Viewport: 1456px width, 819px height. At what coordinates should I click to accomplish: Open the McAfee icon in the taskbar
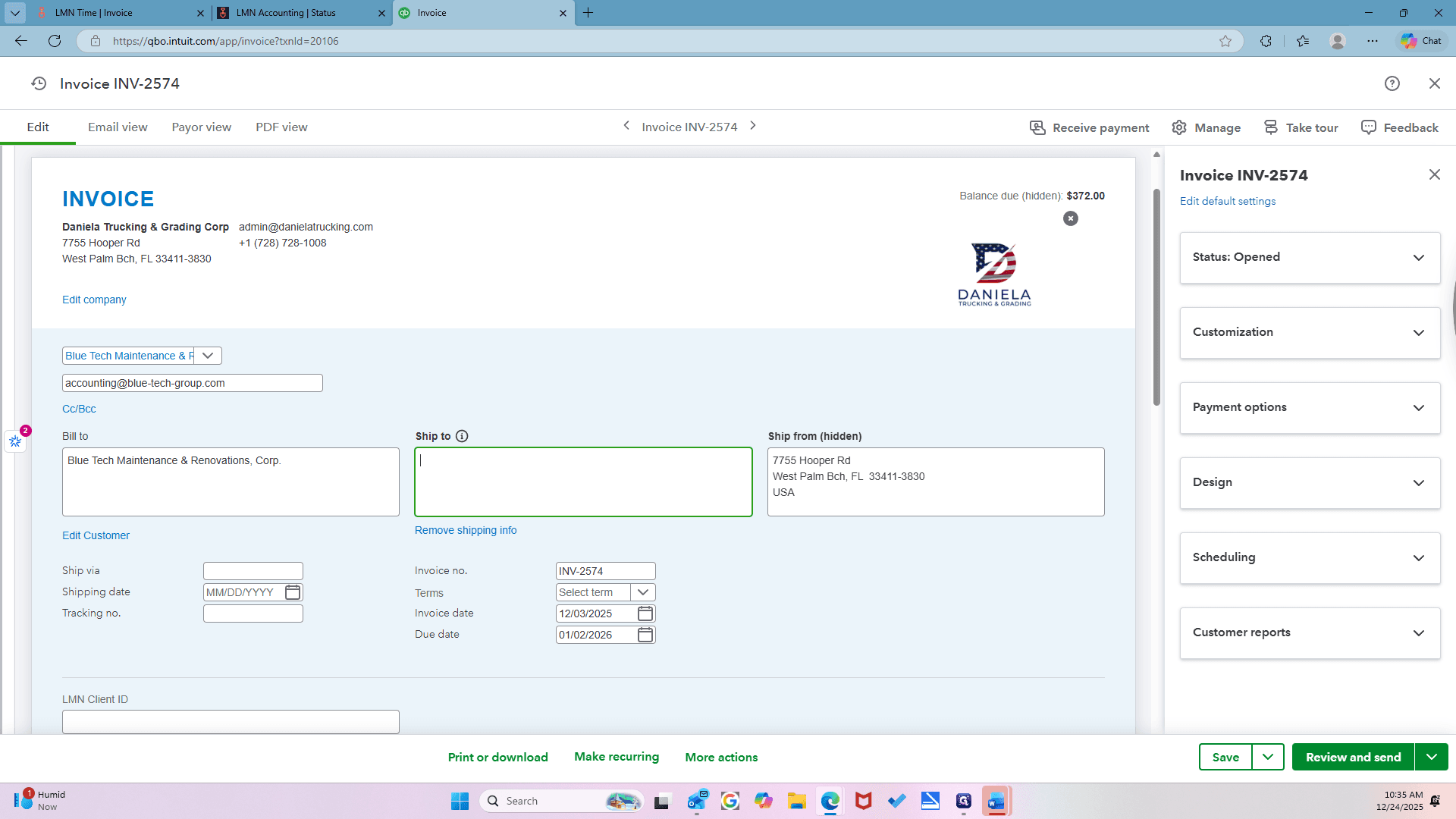tap(864, 801)
